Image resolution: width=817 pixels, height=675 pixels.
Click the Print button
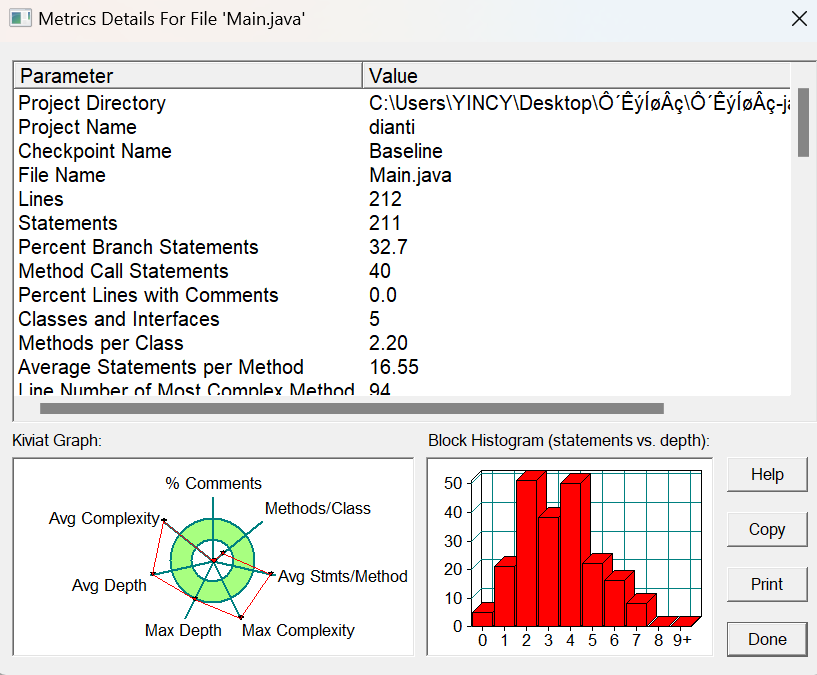(x=767, y=584)
